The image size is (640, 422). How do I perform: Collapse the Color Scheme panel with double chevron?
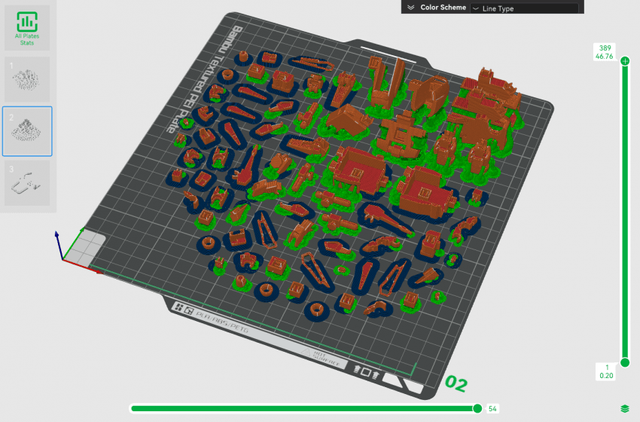[x=410, y=7]
